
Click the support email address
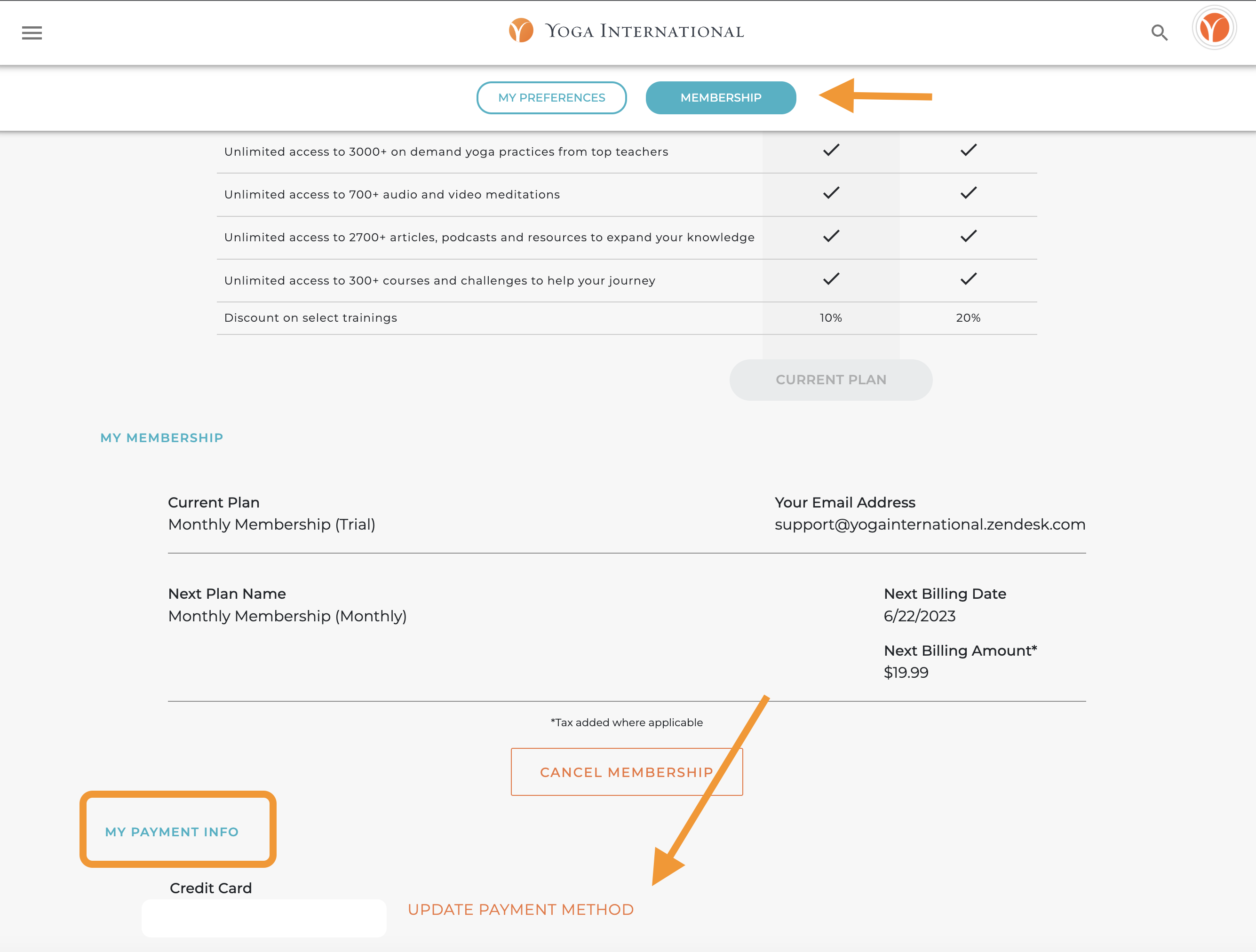[x=930, y=524]
